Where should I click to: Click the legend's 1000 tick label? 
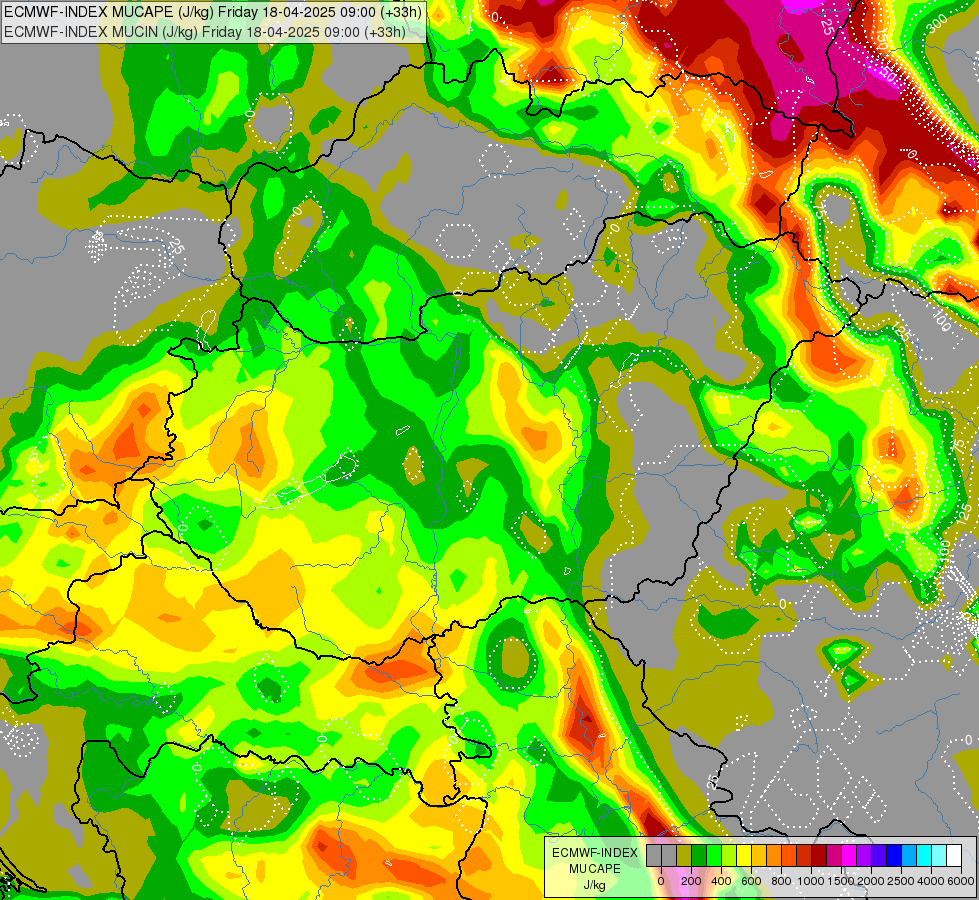click(x=811, y=881)
